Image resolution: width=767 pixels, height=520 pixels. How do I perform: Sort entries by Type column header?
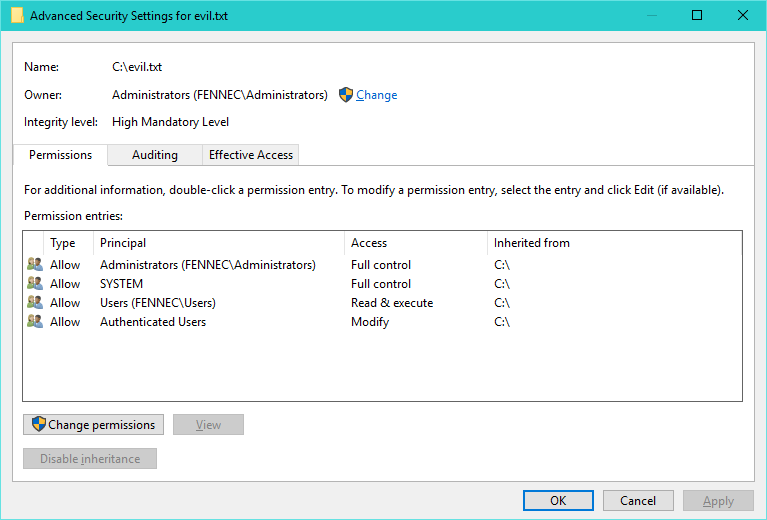[63, 243]
